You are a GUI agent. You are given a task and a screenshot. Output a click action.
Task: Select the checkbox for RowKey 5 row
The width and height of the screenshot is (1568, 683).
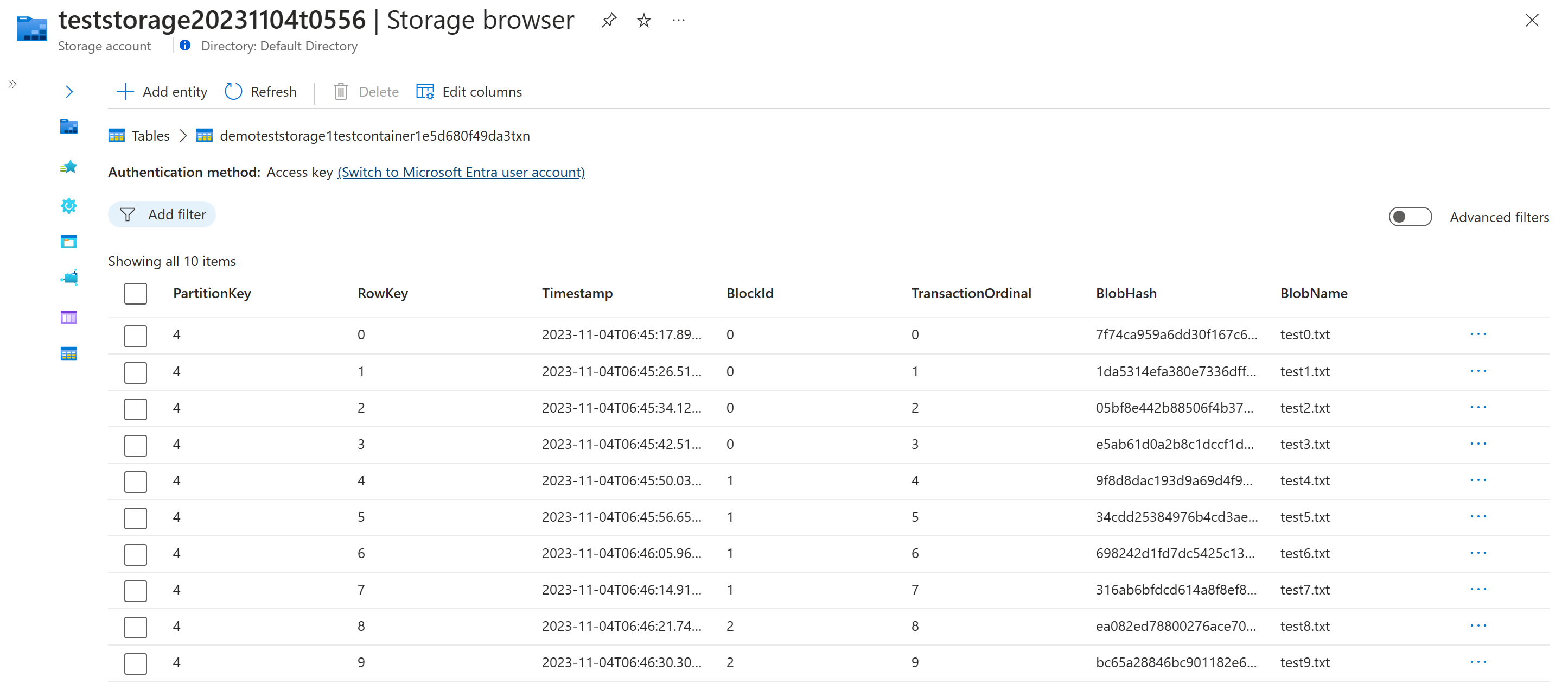[x=135, y=517]
